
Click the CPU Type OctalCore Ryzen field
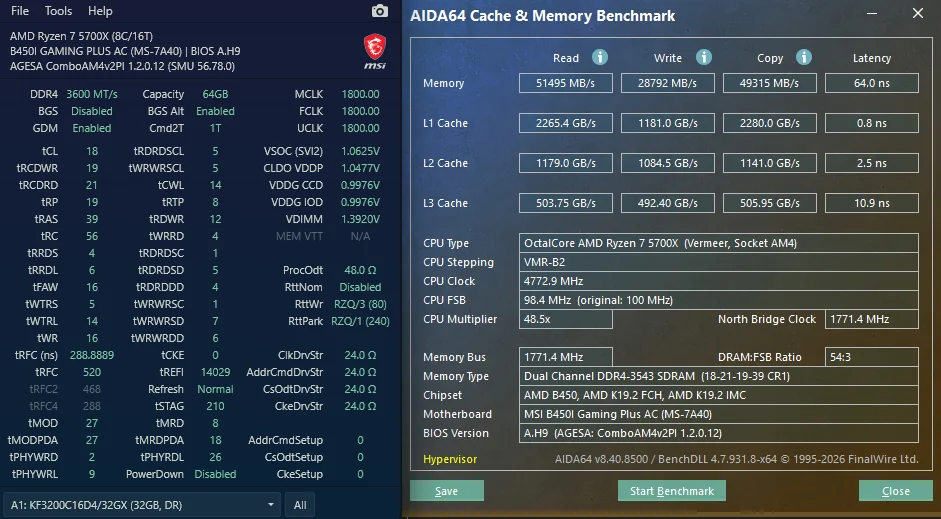pyautogui.click(x=718, y=243)
